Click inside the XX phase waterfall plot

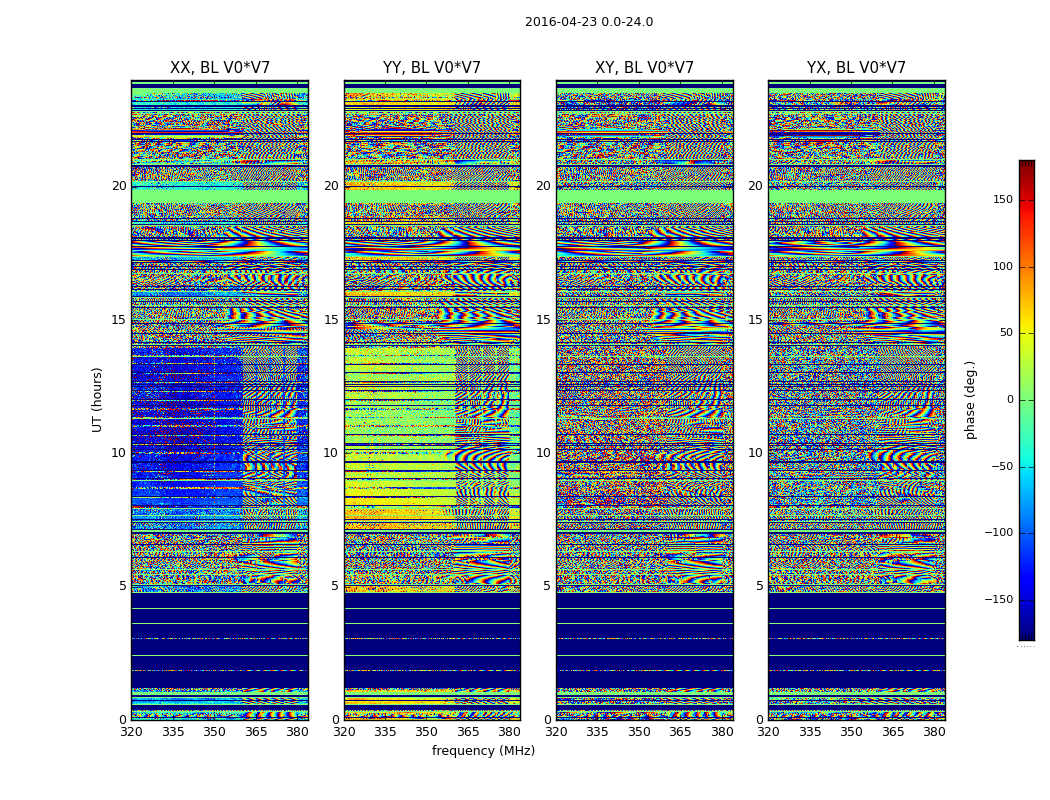220,400
